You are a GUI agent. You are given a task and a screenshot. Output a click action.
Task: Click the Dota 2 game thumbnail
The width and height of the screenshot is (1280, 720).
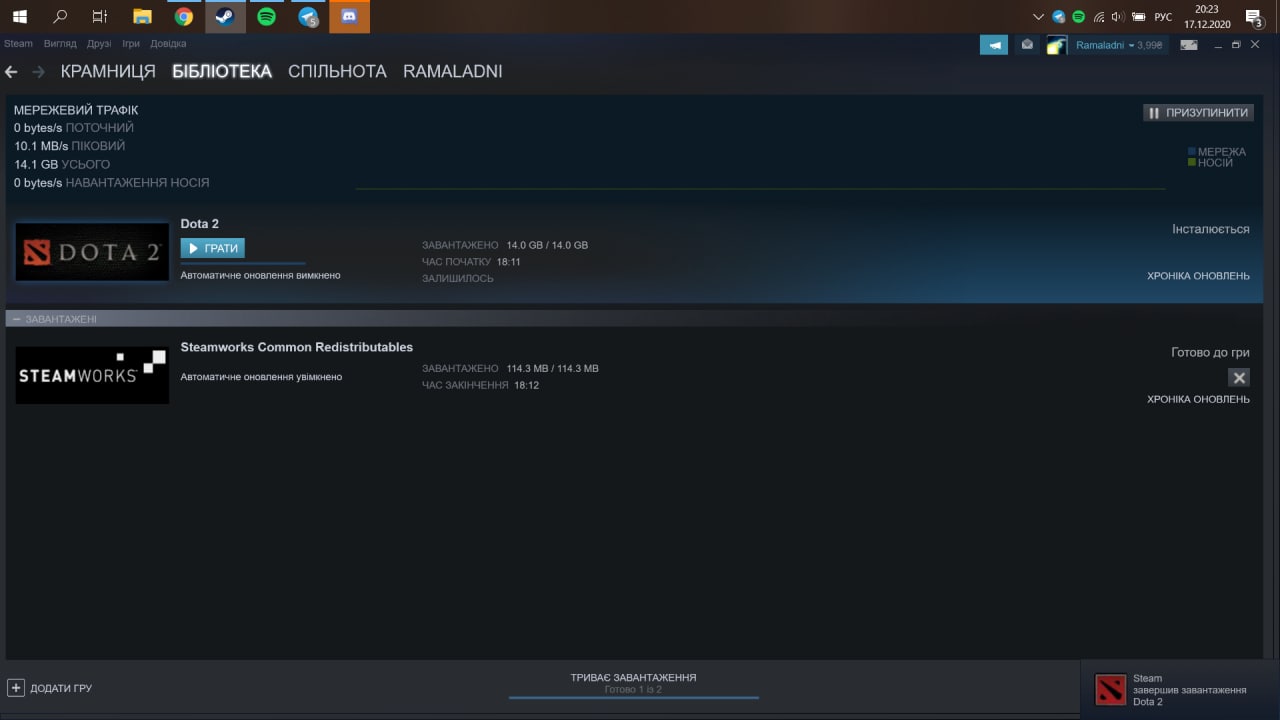click(92, 252)
